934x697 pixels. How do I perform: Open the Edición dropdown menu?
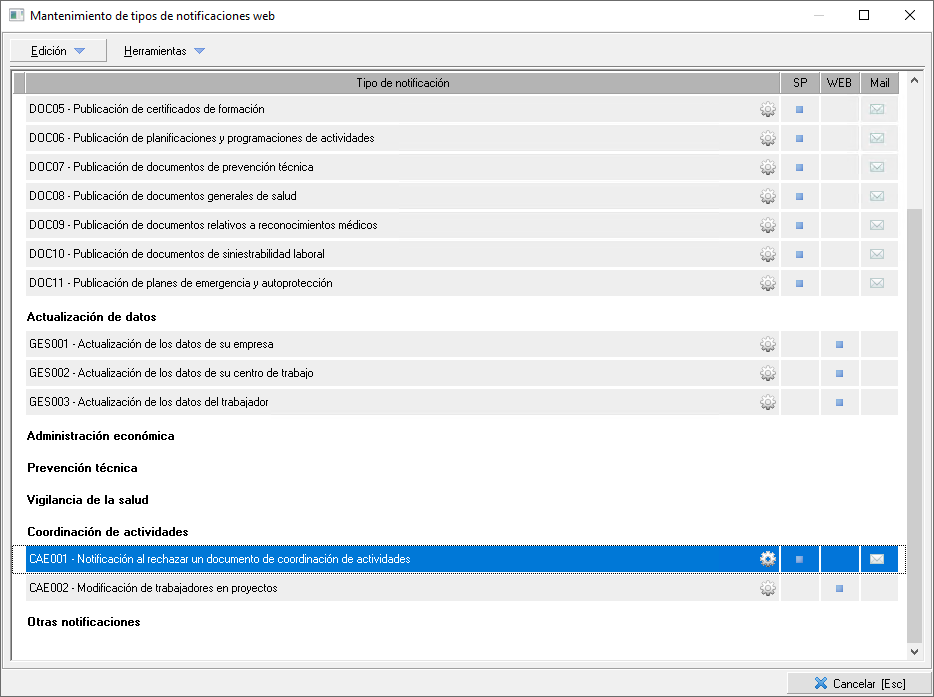coord(58,51)
